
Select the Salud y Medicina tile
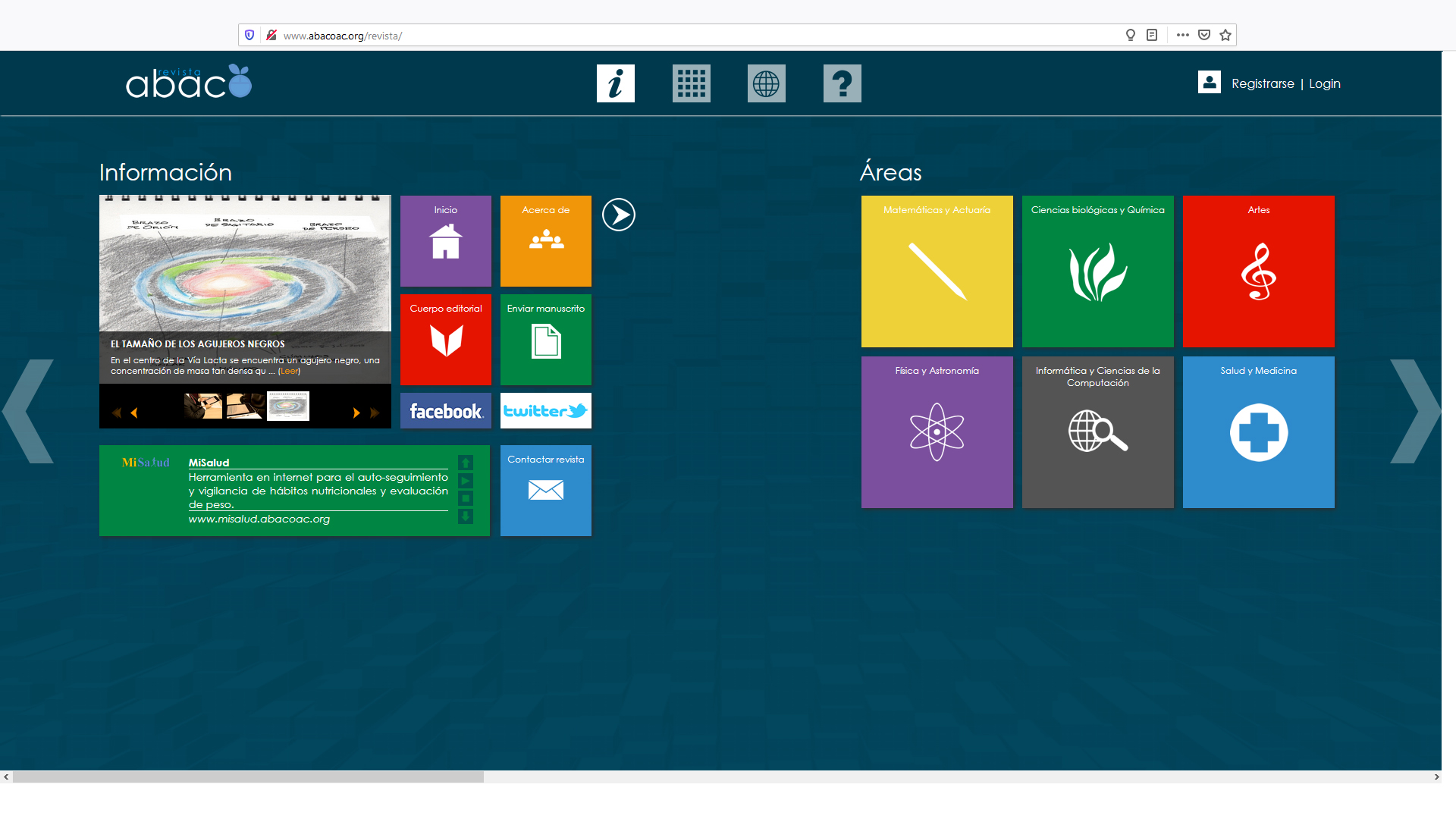(1258, 432)
